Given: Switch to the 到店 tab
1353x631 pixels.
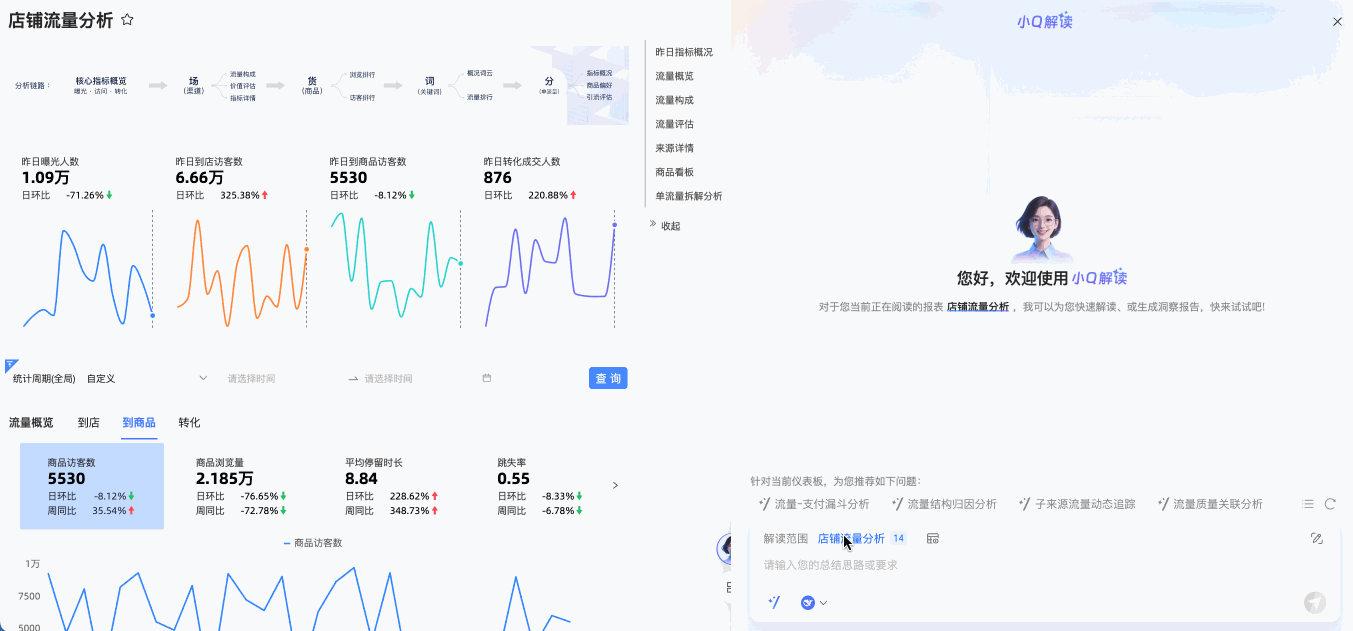Looking at the screenshot, I should point(89,423).
